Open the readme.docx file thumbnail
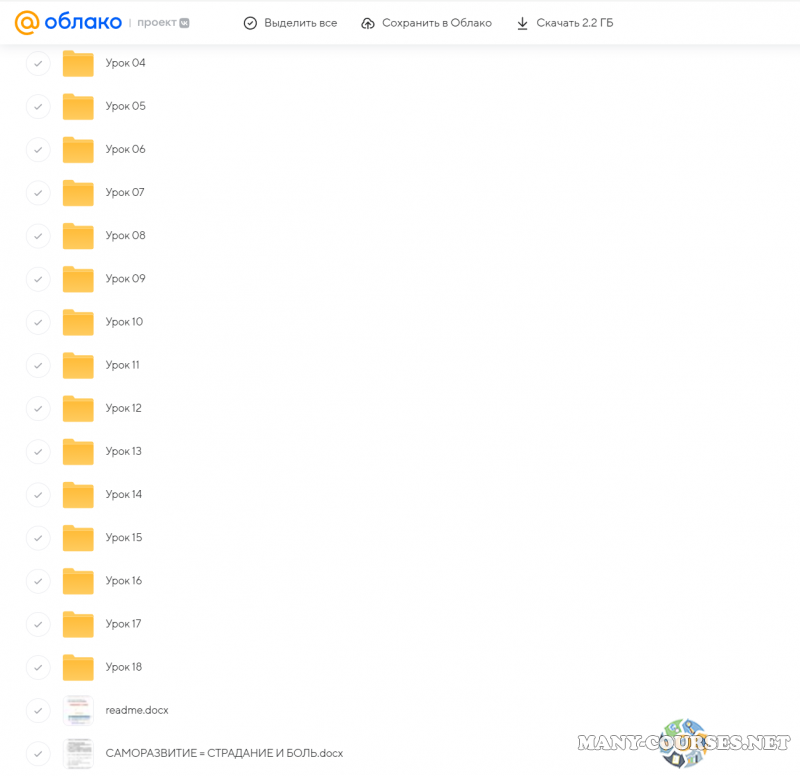 (78, 711)
